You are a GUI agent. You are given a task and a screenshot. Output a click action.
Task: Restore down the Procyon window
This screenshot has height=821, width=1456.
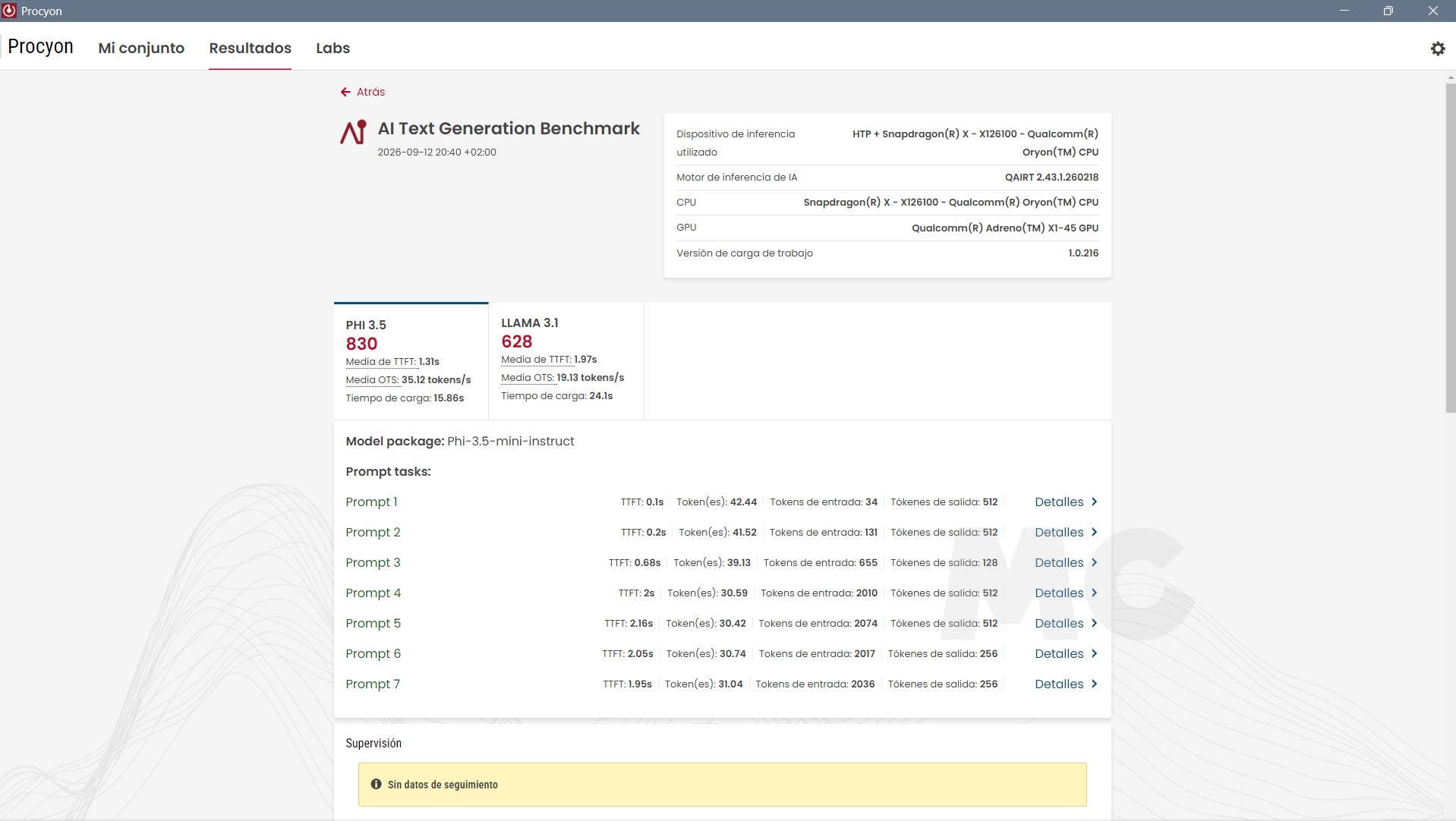(x=1388, y=11)
